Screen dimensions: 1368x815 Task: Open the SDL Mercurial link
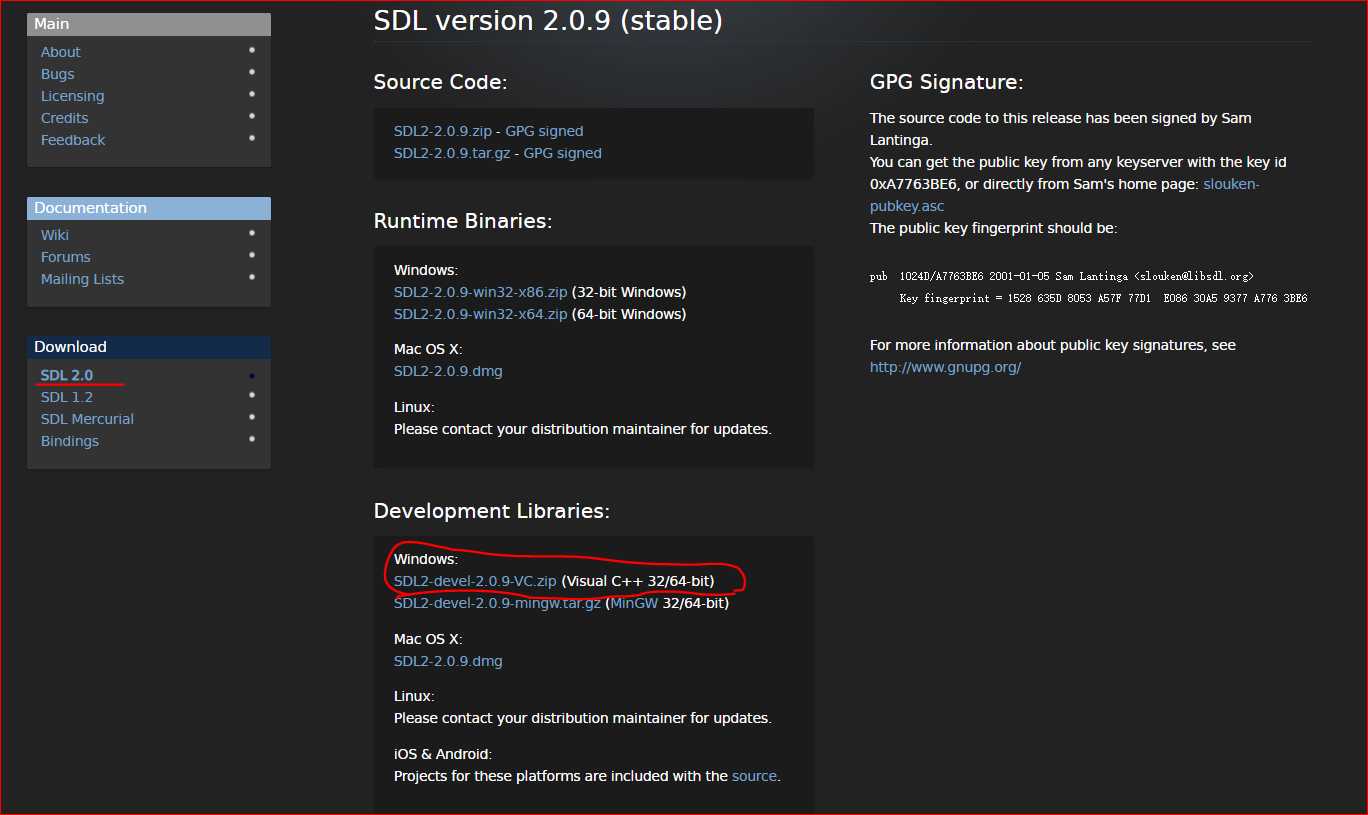coord(87,419)
